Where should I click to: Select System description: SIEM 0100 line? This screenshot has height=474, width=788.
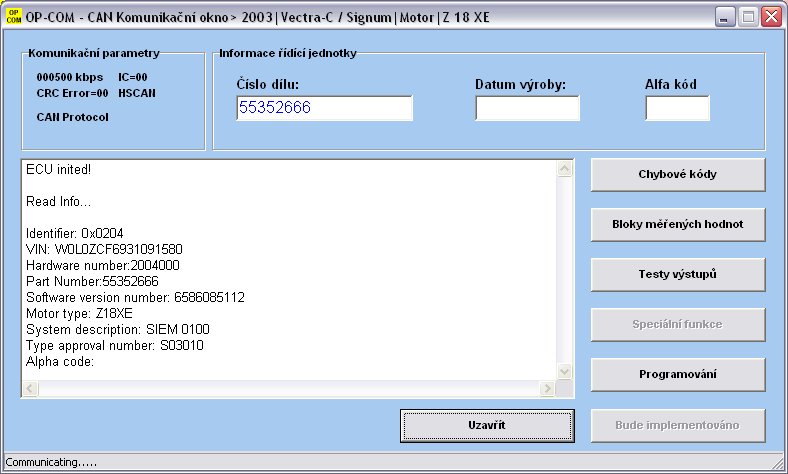coord(118,330)
